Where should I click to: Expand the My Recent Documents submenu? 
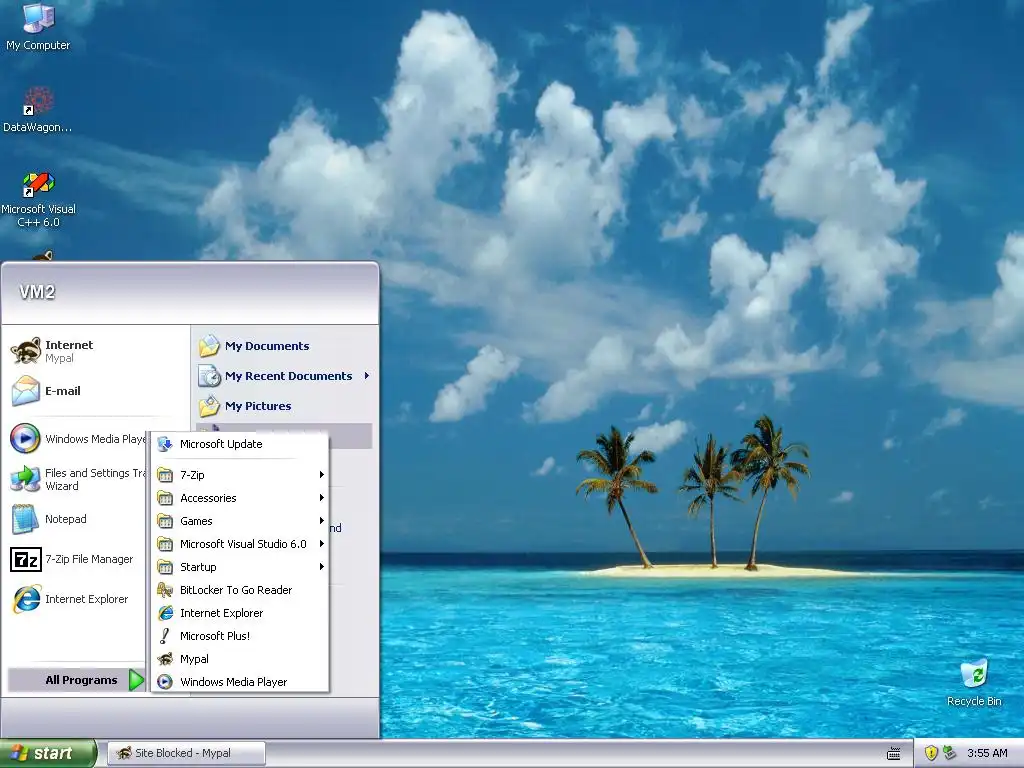[x=285, y=376]
